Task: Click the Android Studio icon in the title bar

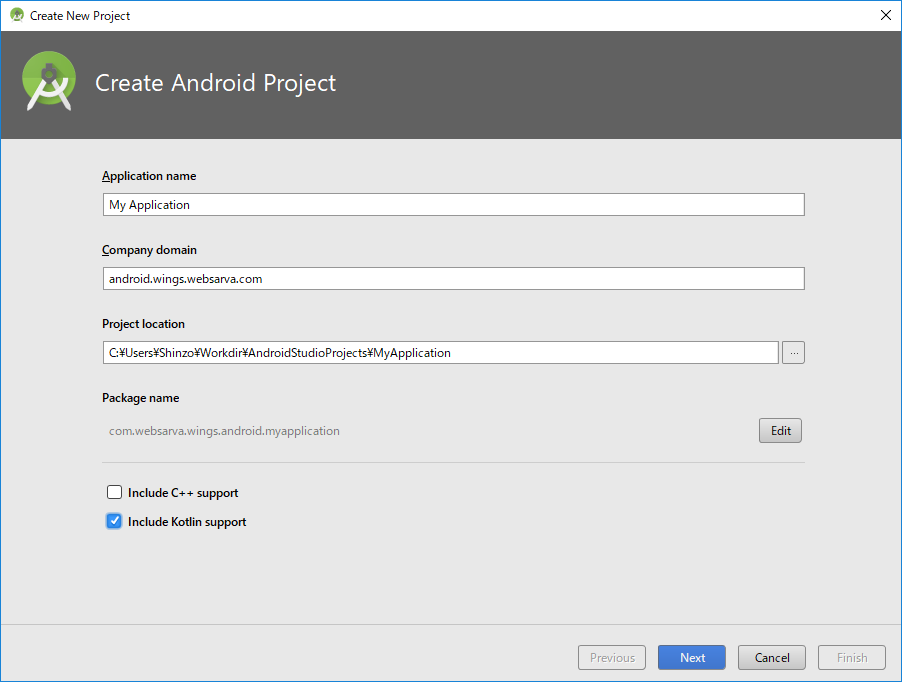Action: (x=17, y=15)
